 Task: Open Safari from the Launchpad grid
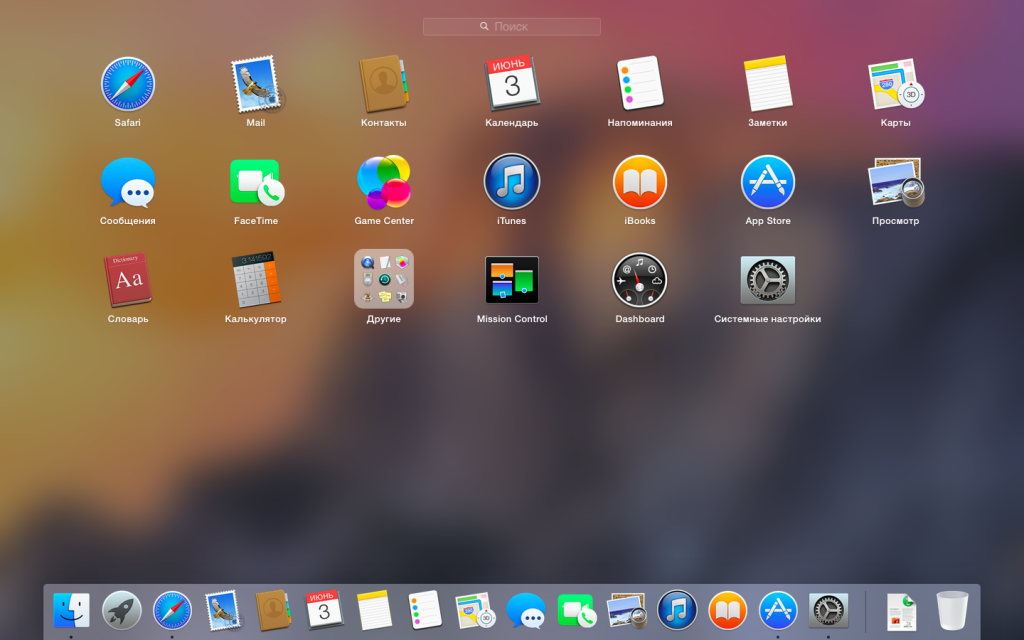(x=127, y=84)
